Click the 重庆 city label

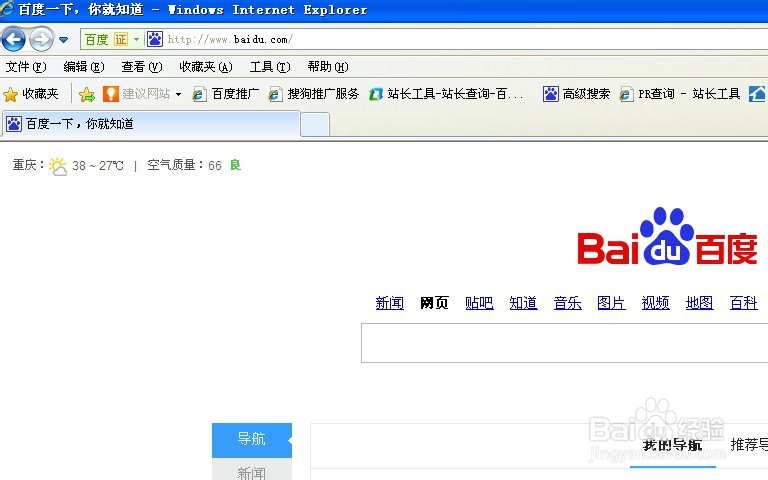coord(25,165)
